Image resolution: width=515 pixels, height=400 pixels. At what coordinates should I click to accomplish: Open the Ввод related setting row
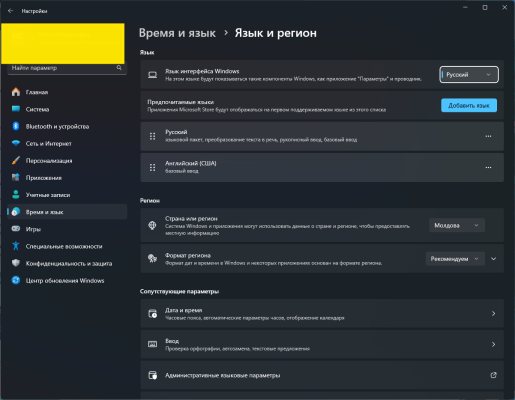tap(322, 344)
